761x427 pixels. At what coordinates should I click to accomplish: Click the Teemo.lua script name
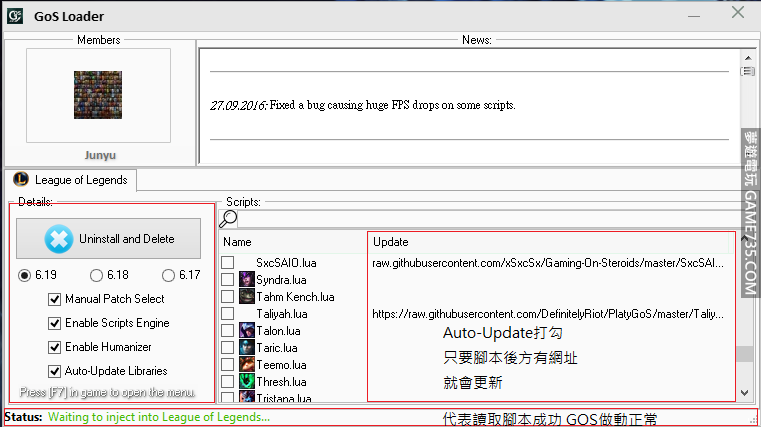[x=281, y=365]
